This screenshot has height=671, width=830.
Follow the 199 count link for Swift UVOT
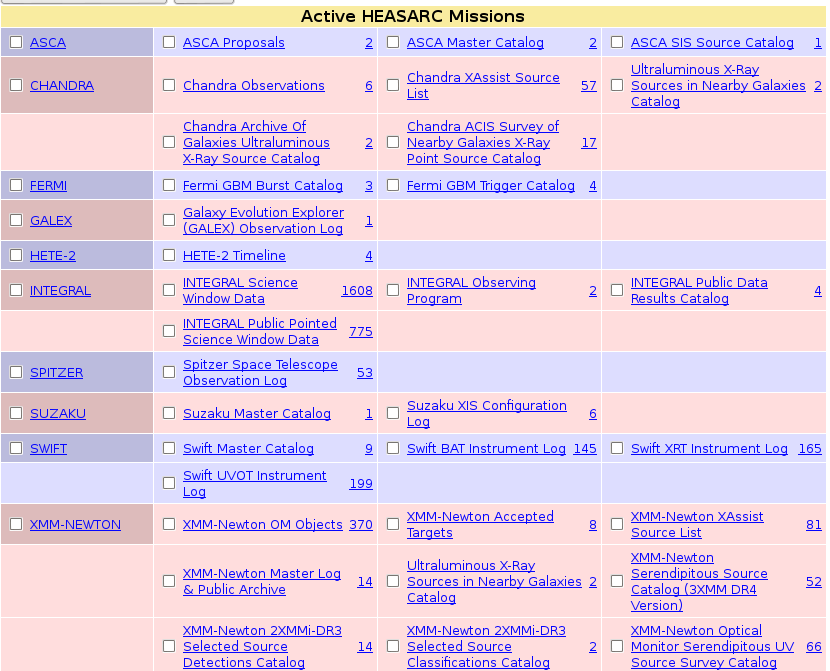361,483
